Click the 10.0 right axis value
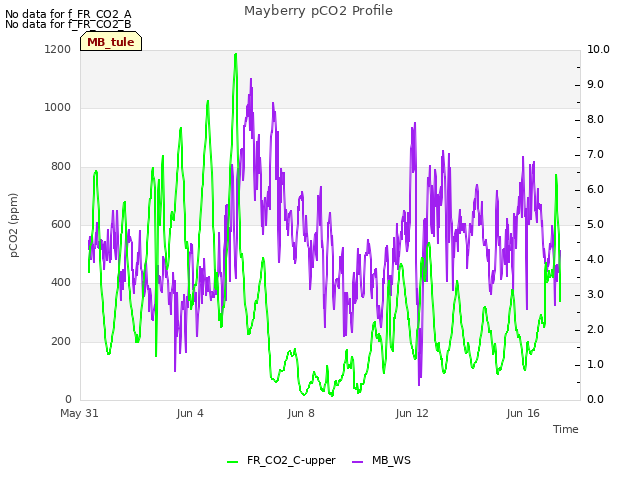The width and height of the screenshot is (640, 480). [598, 49]
